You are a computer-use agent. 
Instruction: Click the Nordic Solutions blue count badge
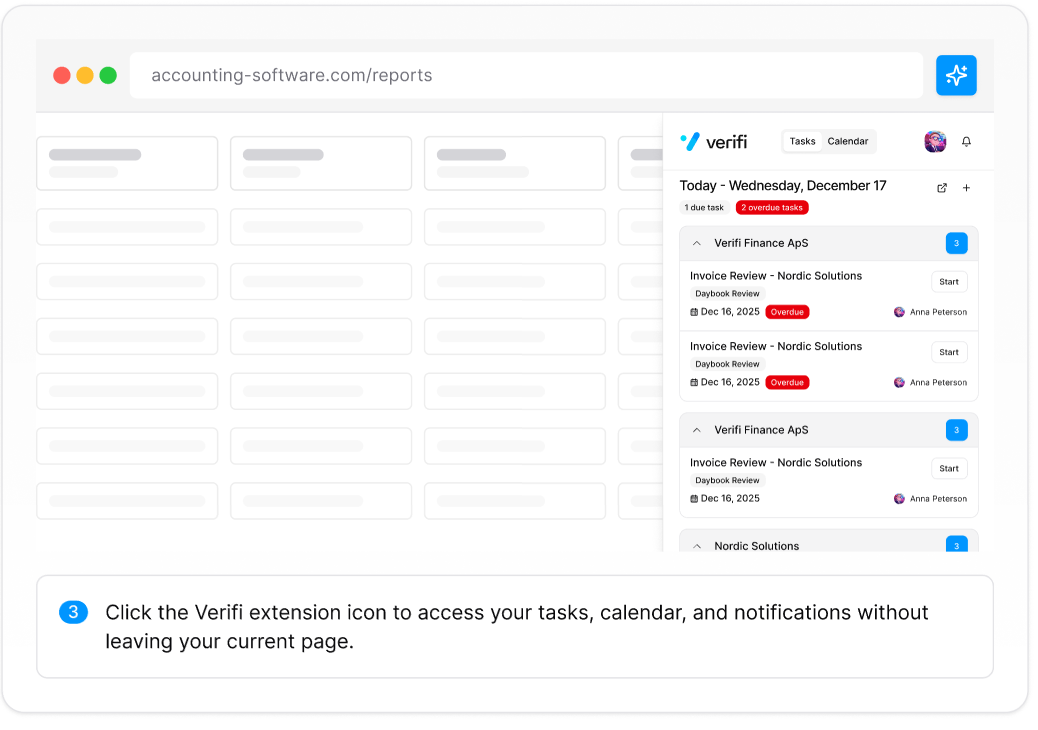[956, 545]
